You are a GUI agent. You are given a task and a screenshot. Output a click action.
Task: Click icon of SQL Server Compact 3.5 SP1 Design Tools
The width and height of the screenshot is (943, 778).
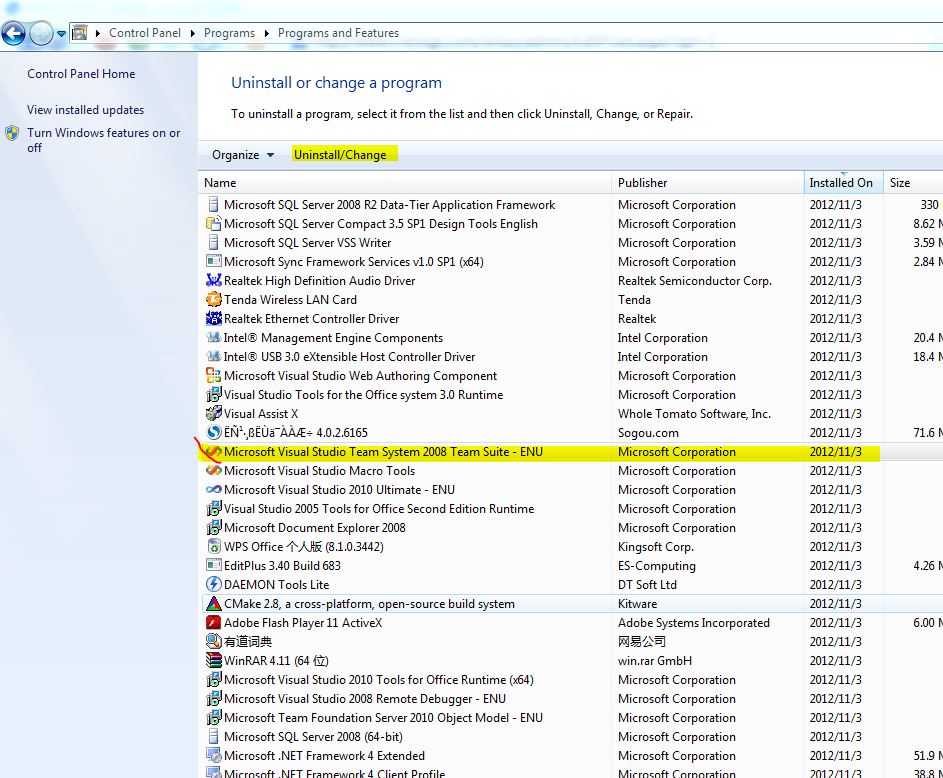[213, 224]
